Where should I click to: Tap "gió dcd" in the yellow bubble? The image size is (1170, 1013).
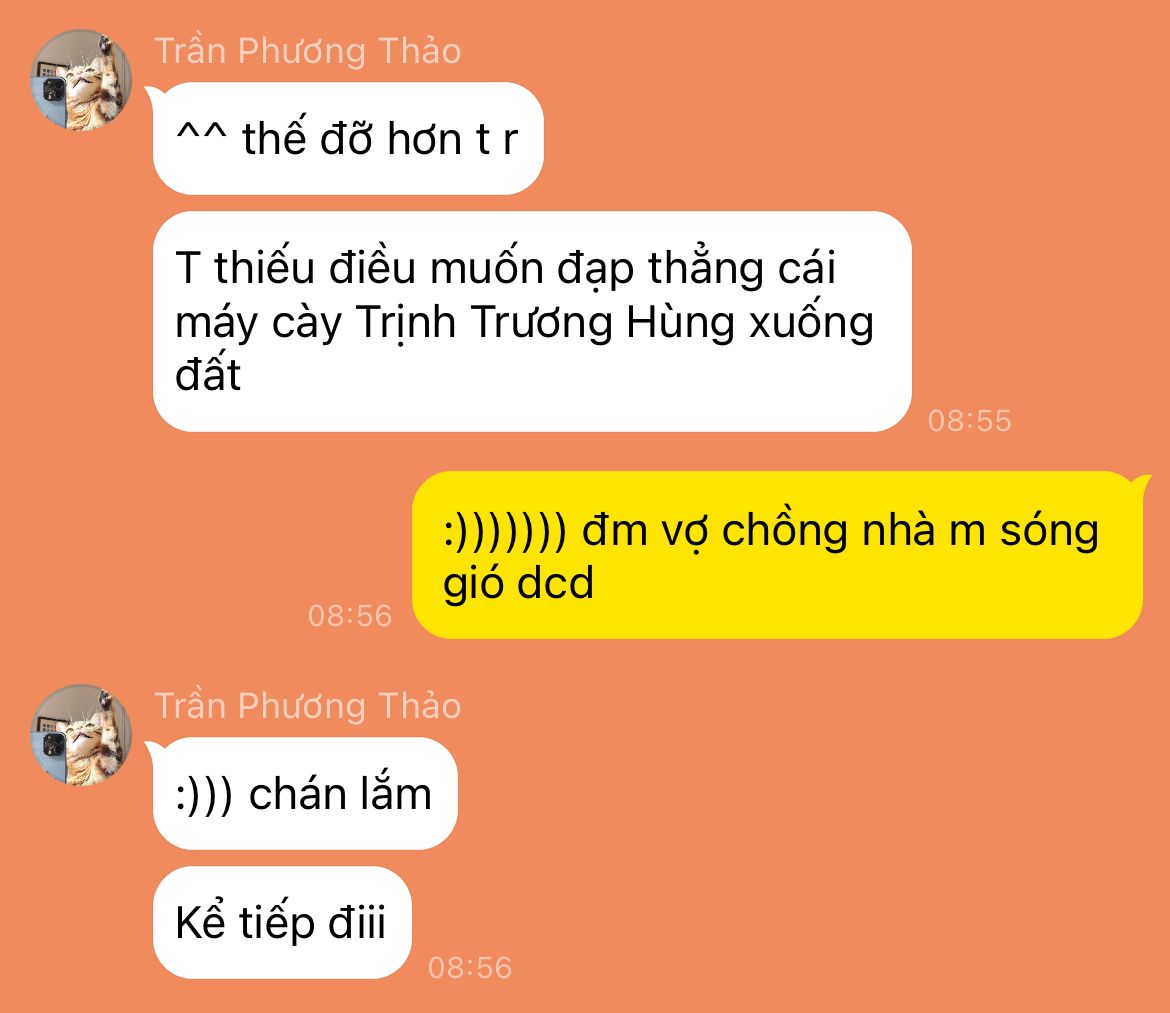pos(518,584)
